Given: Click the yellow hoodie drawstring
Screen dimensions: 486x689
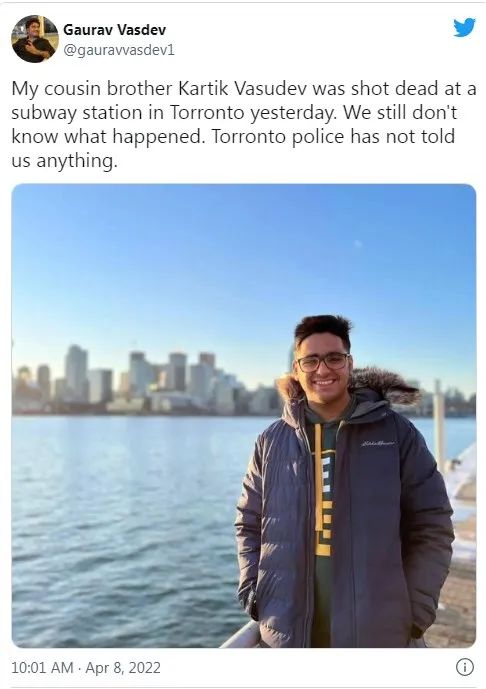Looking at the screenshot, I should (x=318, y=477).
